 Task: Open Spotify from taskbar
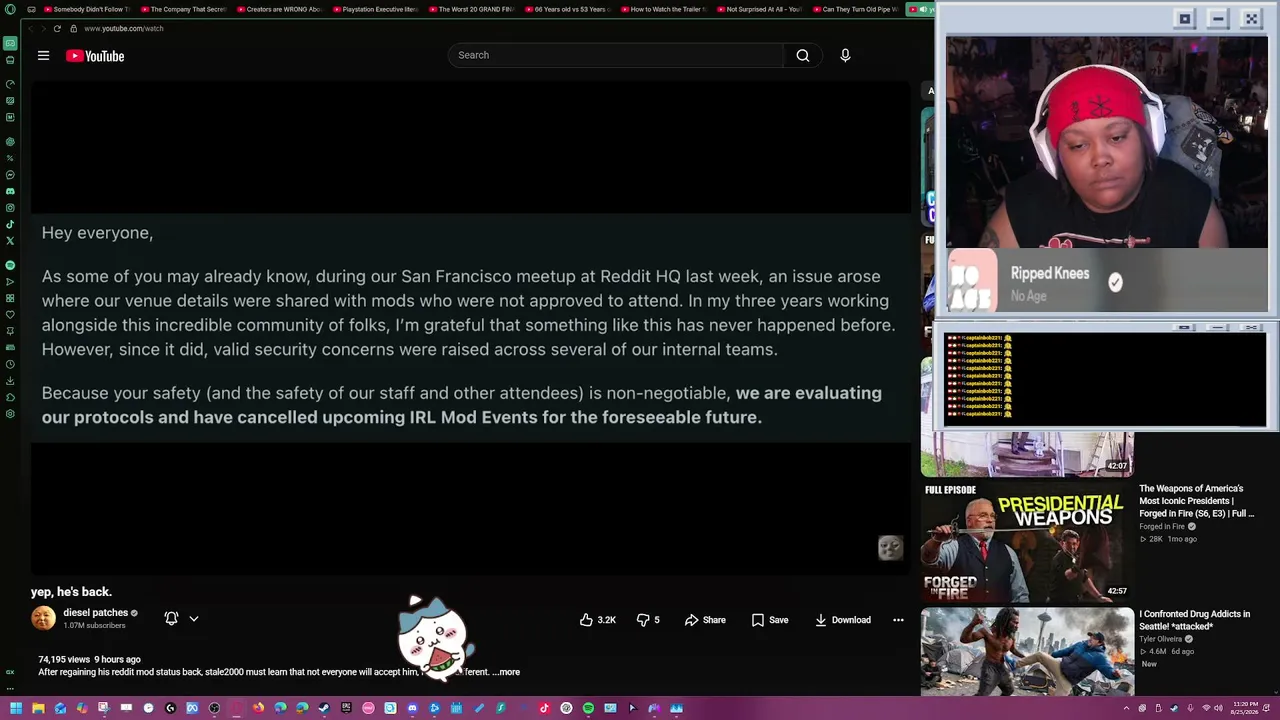588,709
